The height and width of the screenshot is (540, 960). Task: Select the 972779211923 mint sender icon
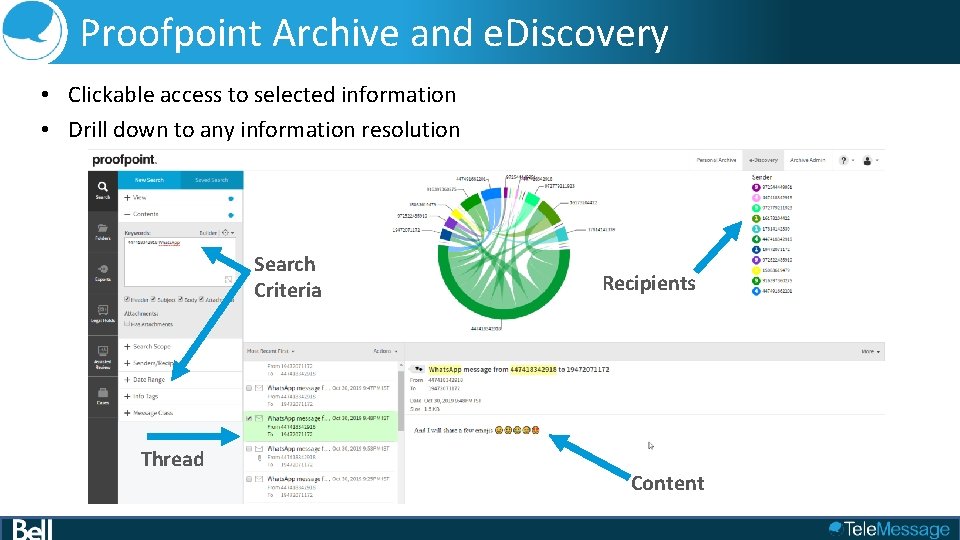pyautogui.click(x=756, y=208)
